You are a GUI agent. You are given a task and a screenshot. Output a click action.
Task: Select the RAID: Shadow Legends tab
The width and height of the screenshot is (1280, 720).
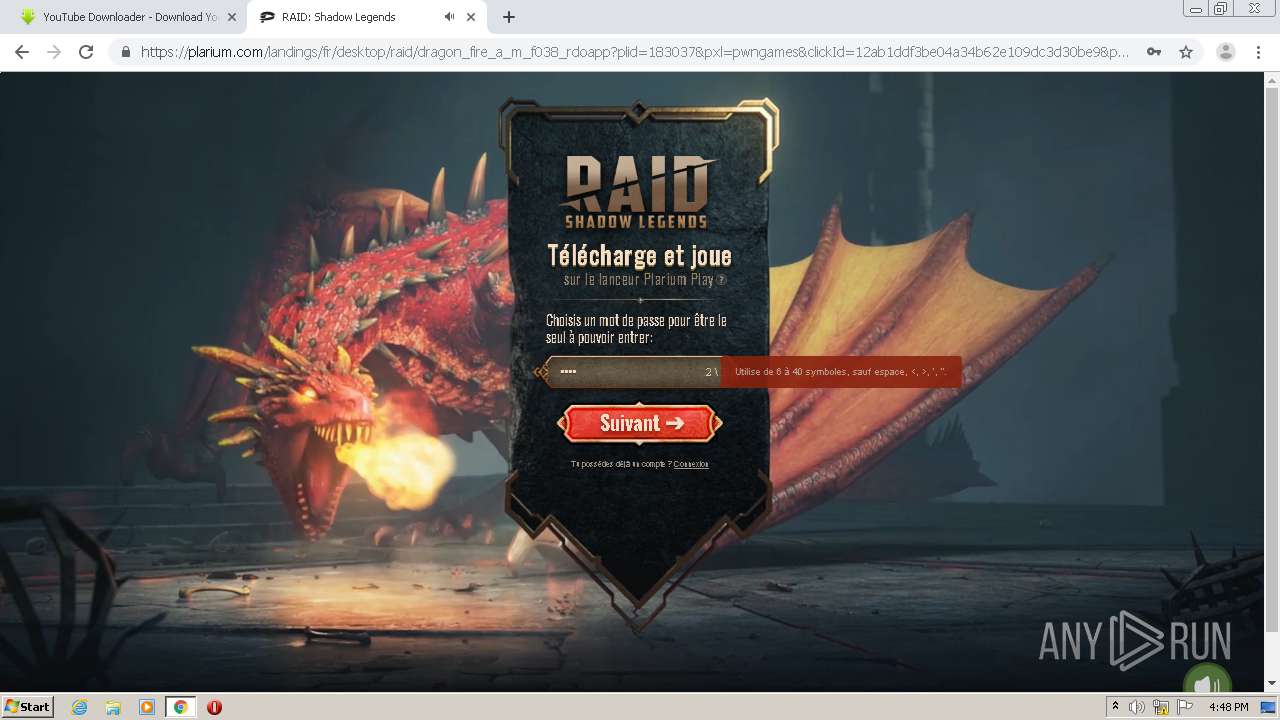[365, 17]
